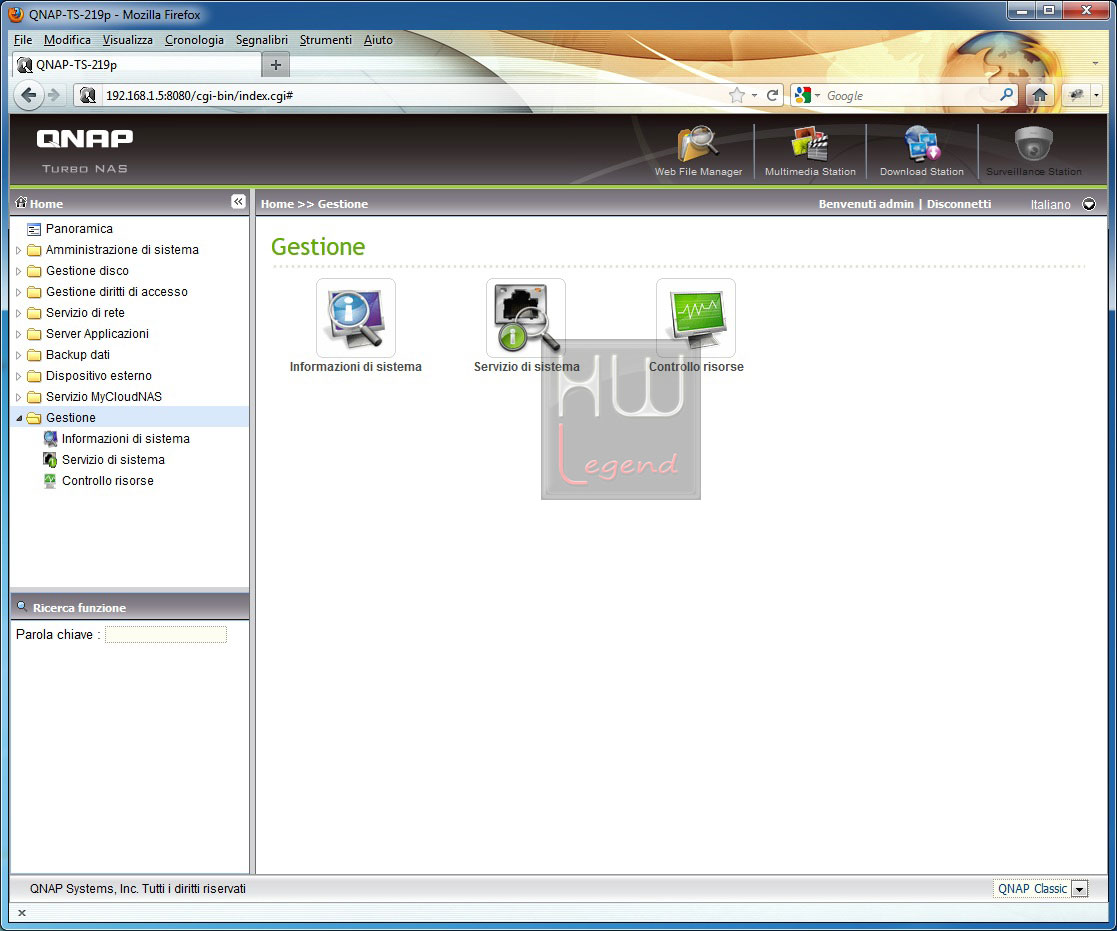Screen dimensions: 1117x931
Task: Expand the Backup dati folder
Action: [x=19, y=355]
